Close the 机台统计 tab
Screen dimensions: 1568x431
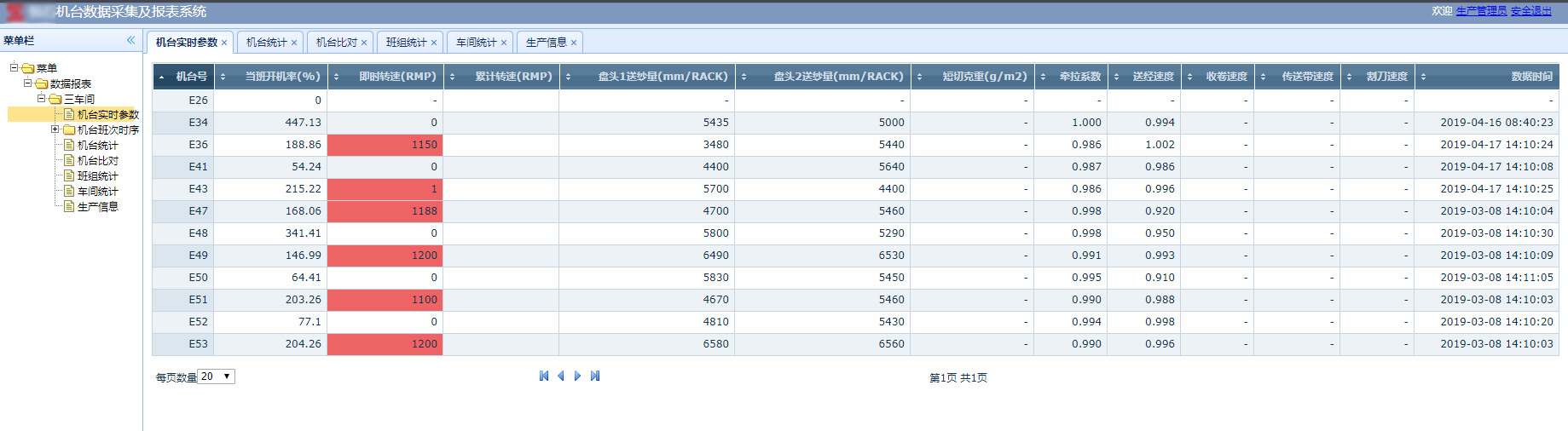[x=294, y=43]
